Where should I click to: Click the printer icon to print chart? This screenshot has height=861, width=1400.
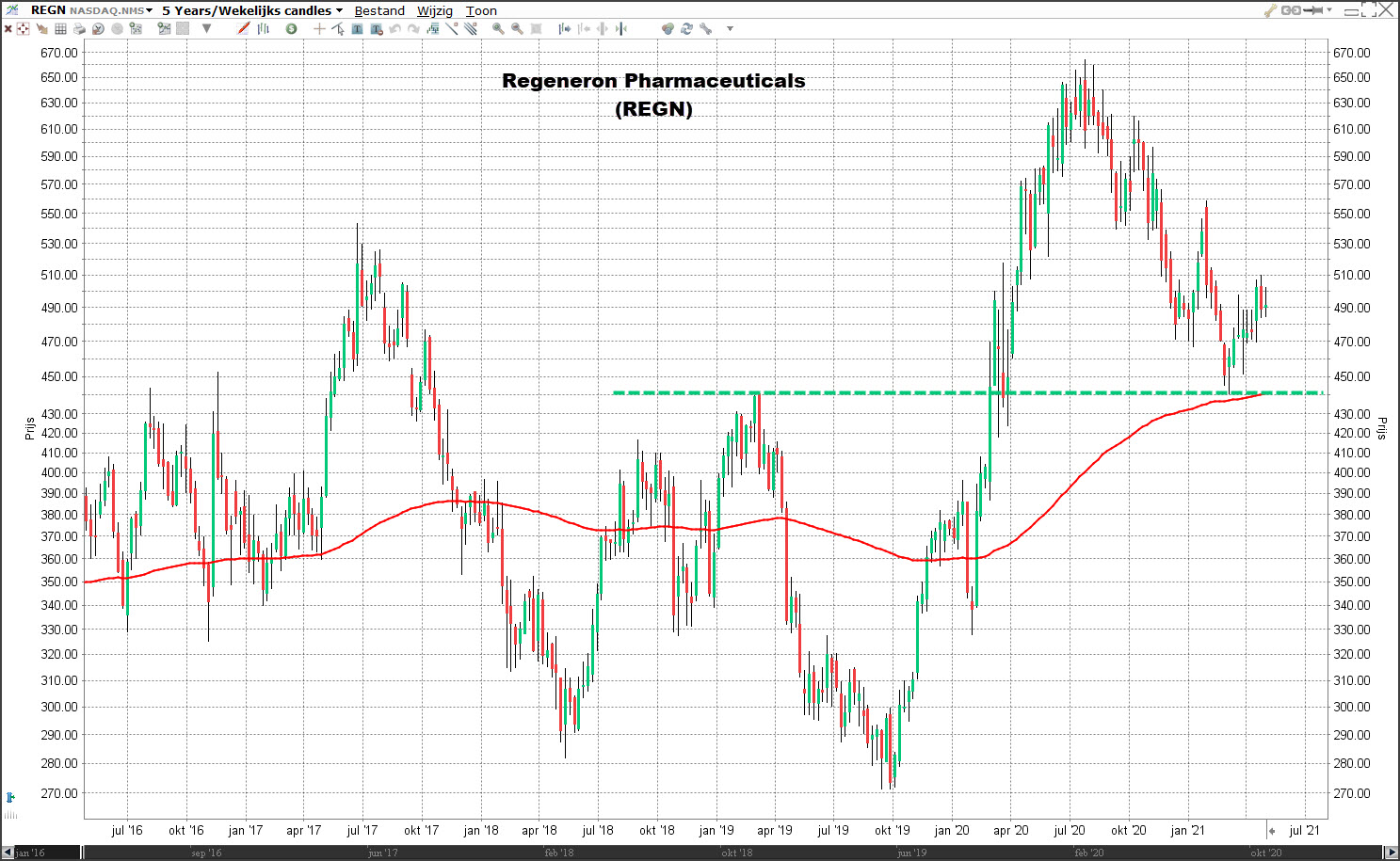point(79,28)
